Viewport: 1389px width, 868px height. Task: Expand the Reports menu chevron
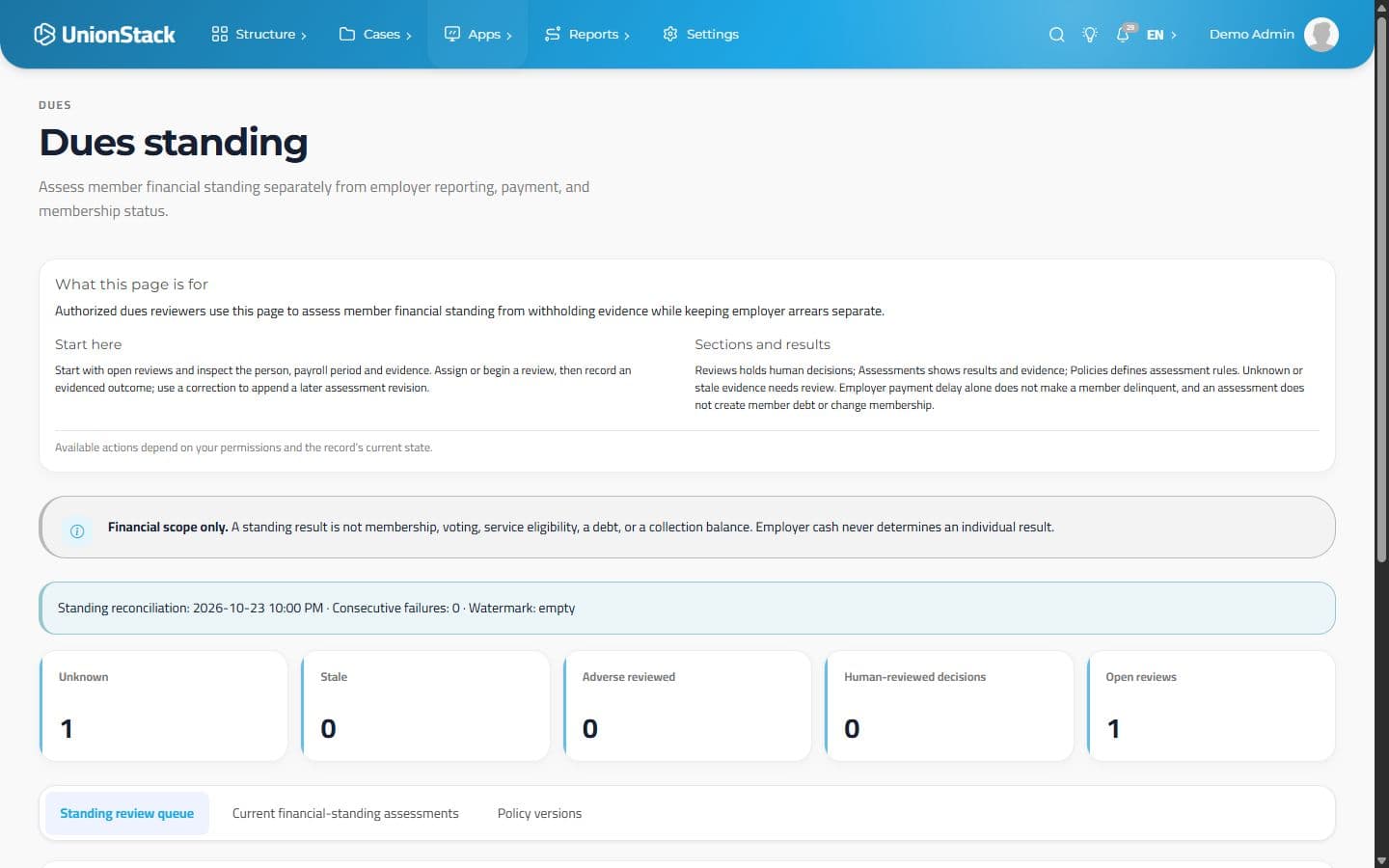627,36
